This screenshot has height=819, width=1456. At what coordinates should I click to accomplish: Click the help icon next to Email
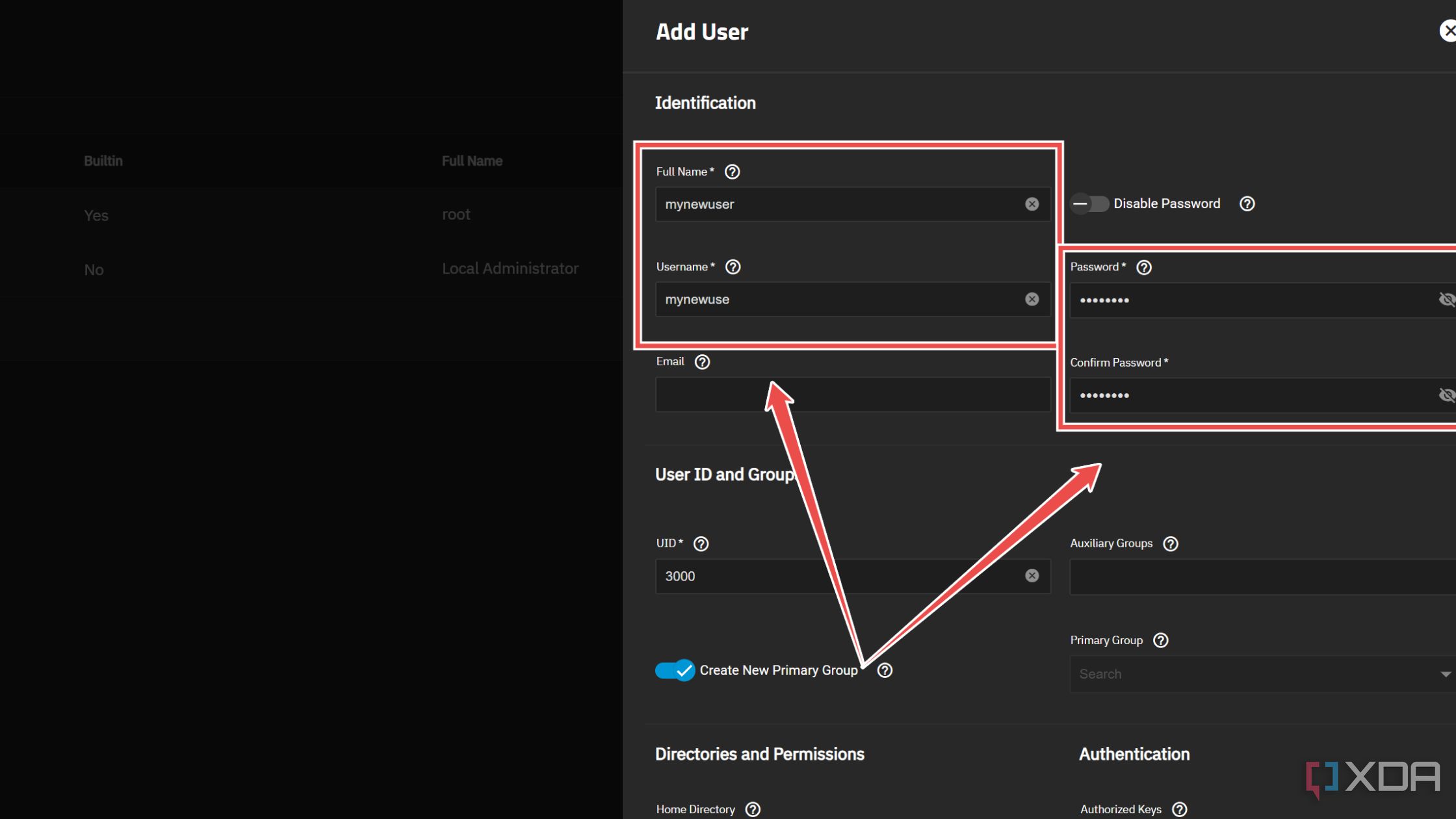702,361
